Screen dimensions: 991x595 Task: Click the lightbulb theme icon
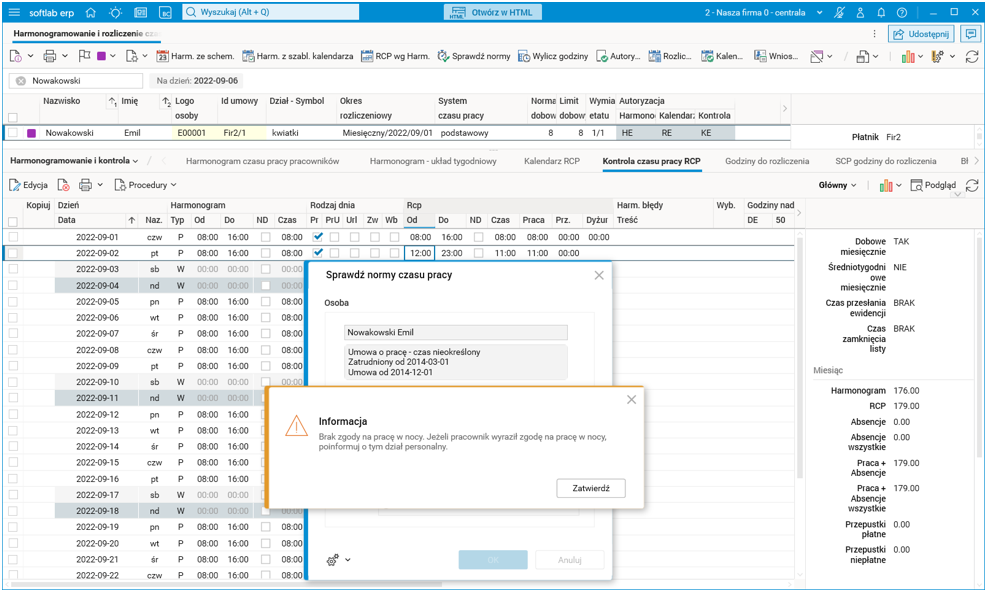point(116,13)
